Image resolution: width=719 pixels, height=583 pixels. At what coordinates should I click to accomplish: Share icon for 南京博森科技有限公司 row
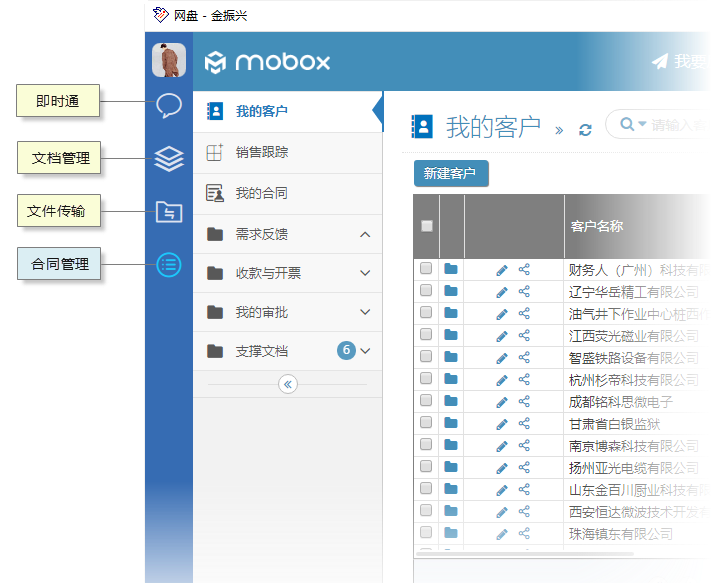coord(524,445)
